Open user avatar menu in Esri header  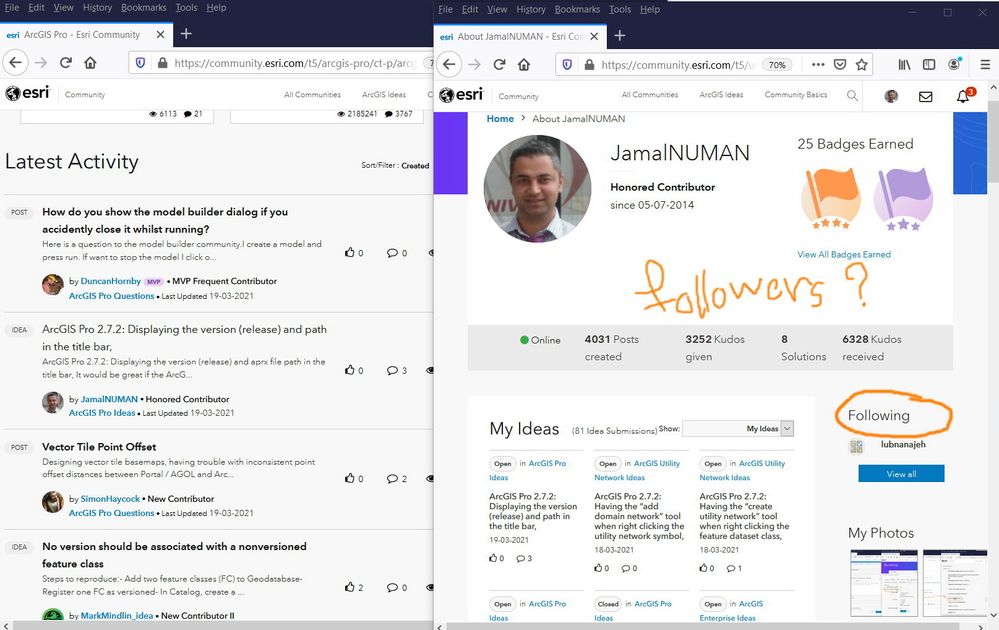[891, 96]
